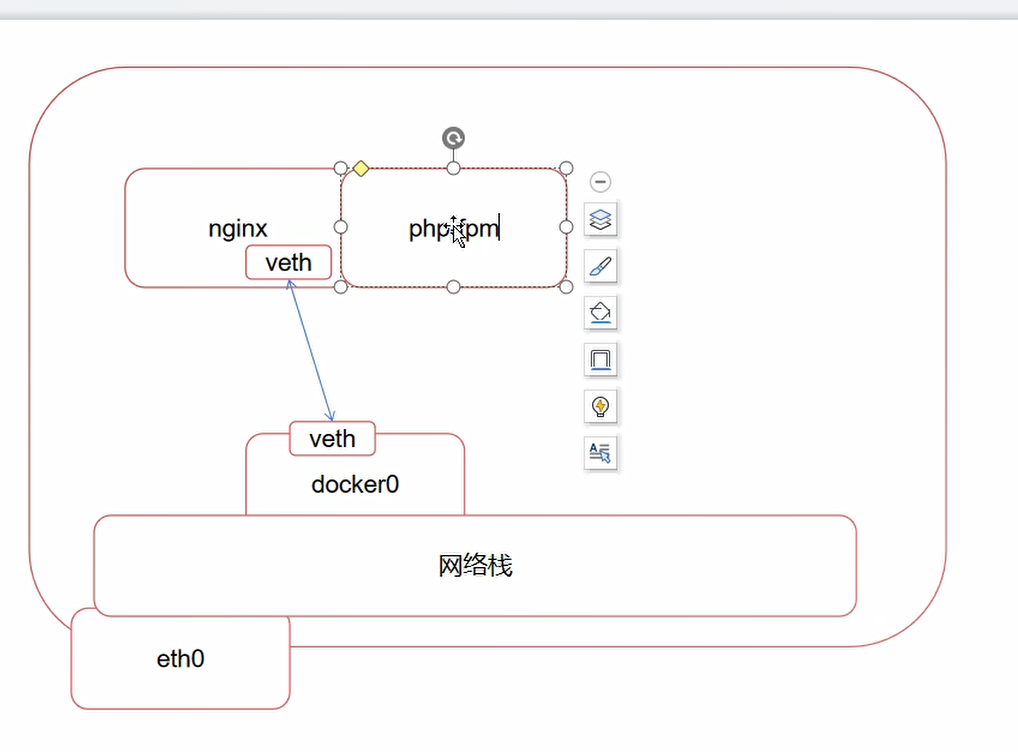Open the text selection pane icon
Viewport: 1018px width, 752px height.
pos(600,453)
